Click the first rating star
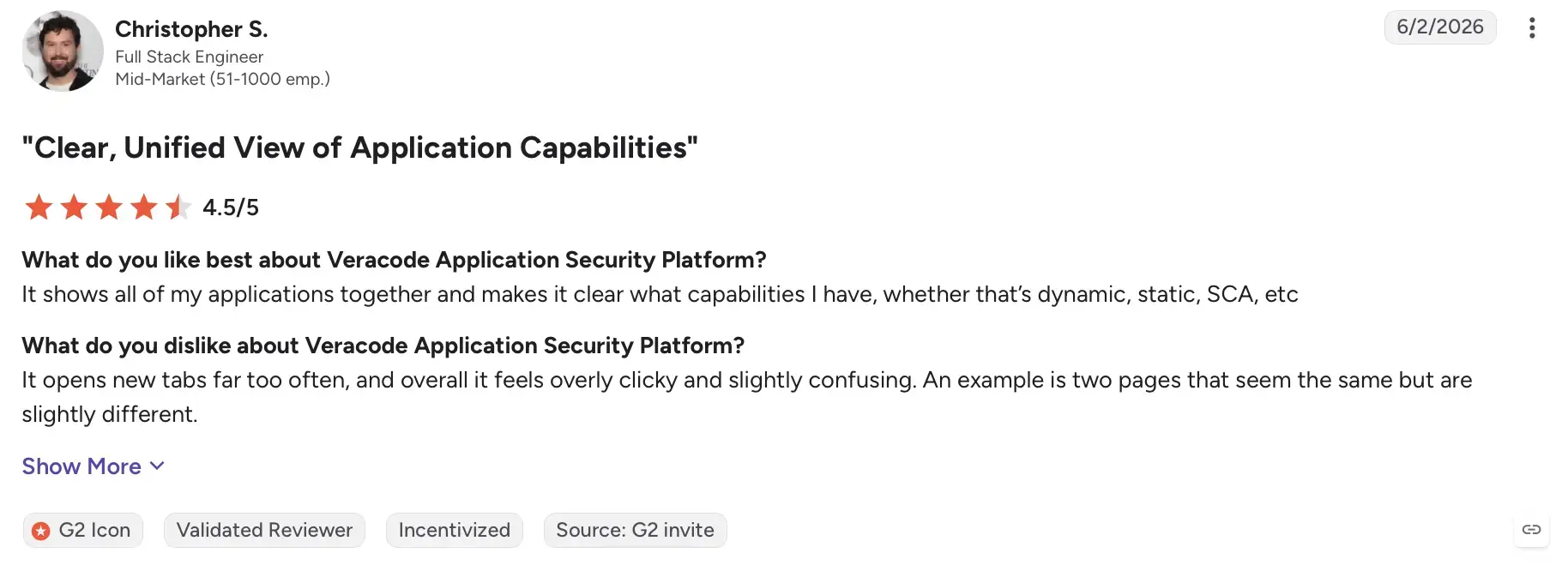The height and width of the screenshot is (571, 1568). (39, 207)
